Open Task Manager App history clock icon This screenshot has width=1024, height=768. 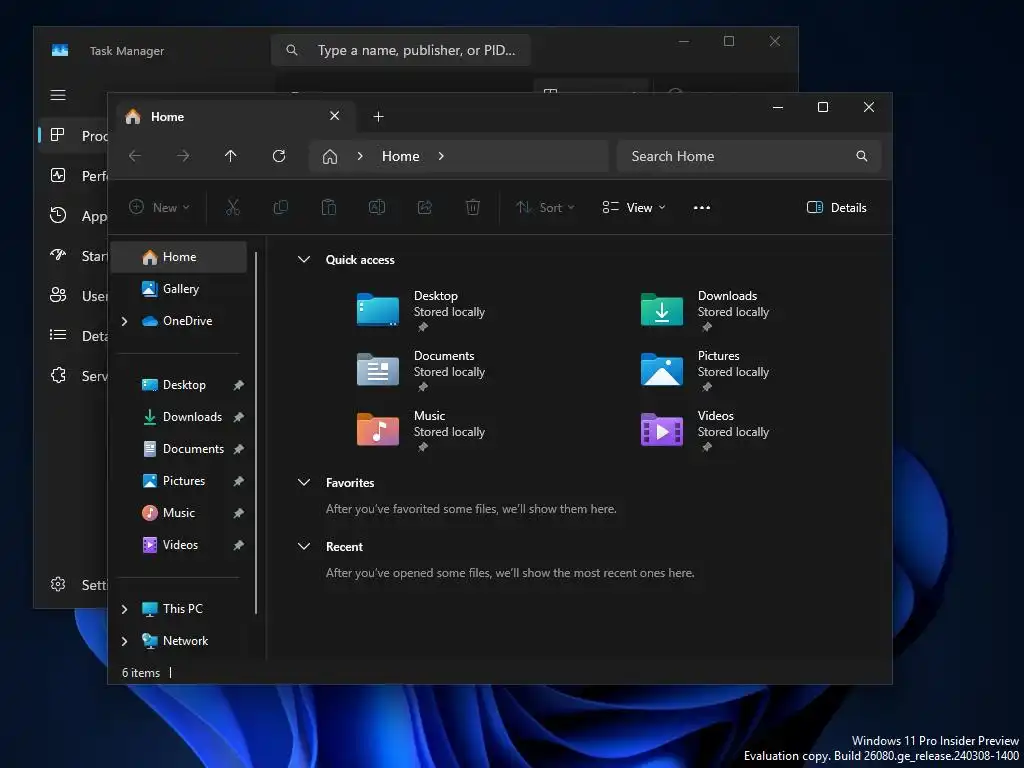click(x=58, y=215)
